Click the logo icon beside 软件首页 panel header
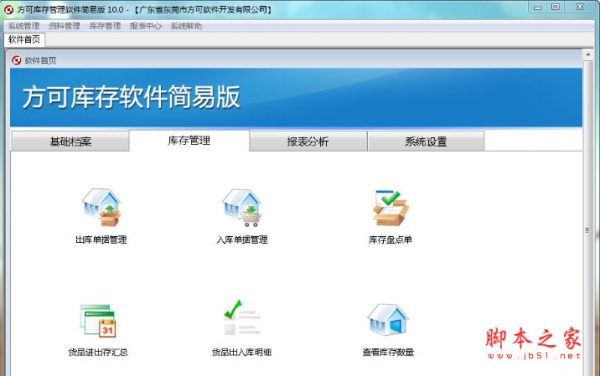Image resolution: width=600 pixels, height=376 pixels. point(16,60)
